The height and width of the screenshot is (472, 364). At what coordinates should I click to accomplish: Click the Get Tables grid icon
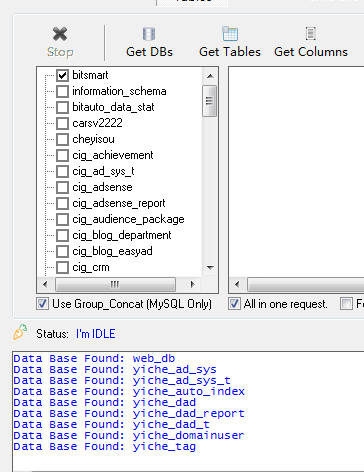[230, 34]
